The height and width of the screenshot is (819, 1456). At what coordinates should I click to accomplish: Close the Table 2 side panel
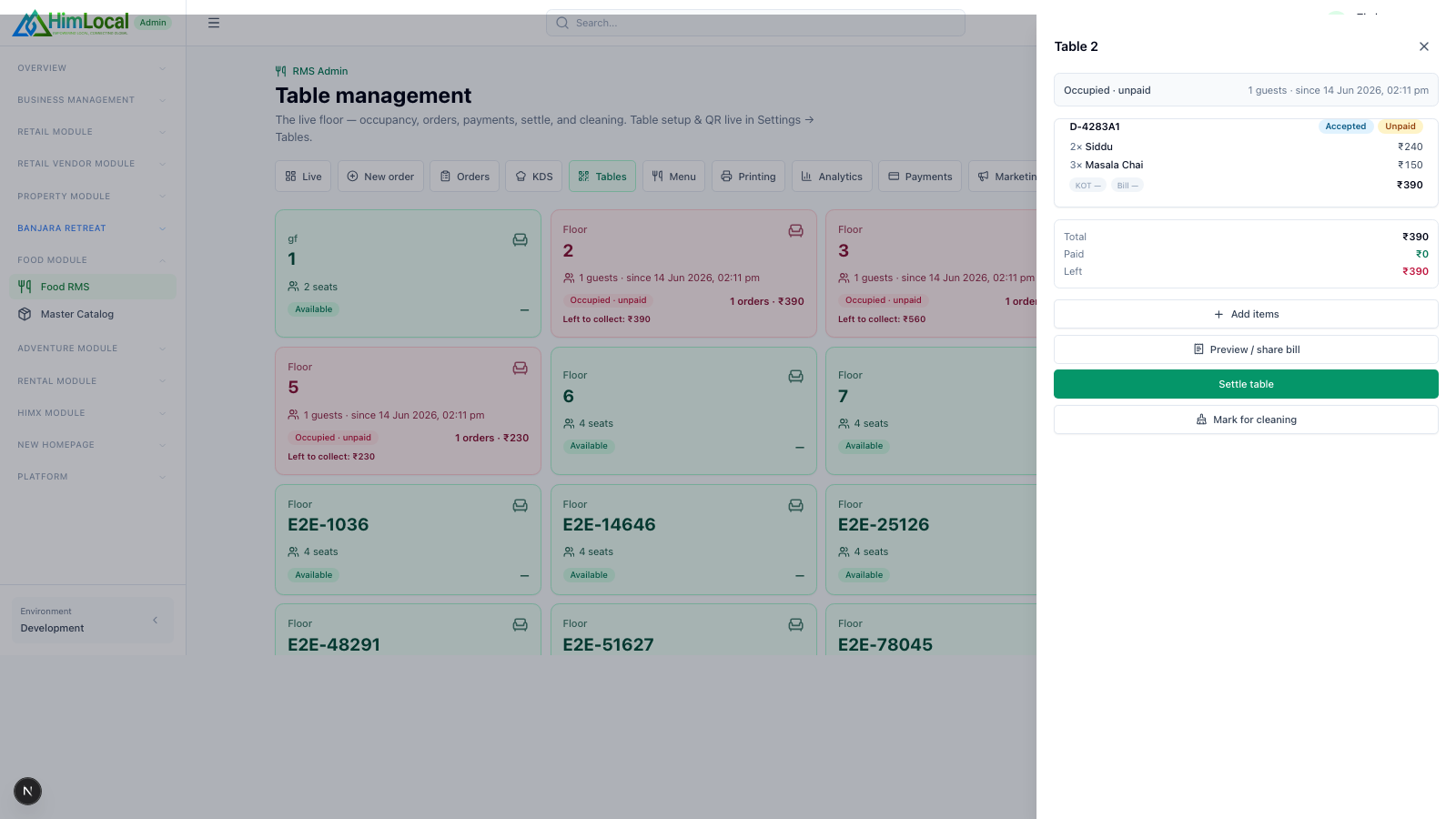1424,46
